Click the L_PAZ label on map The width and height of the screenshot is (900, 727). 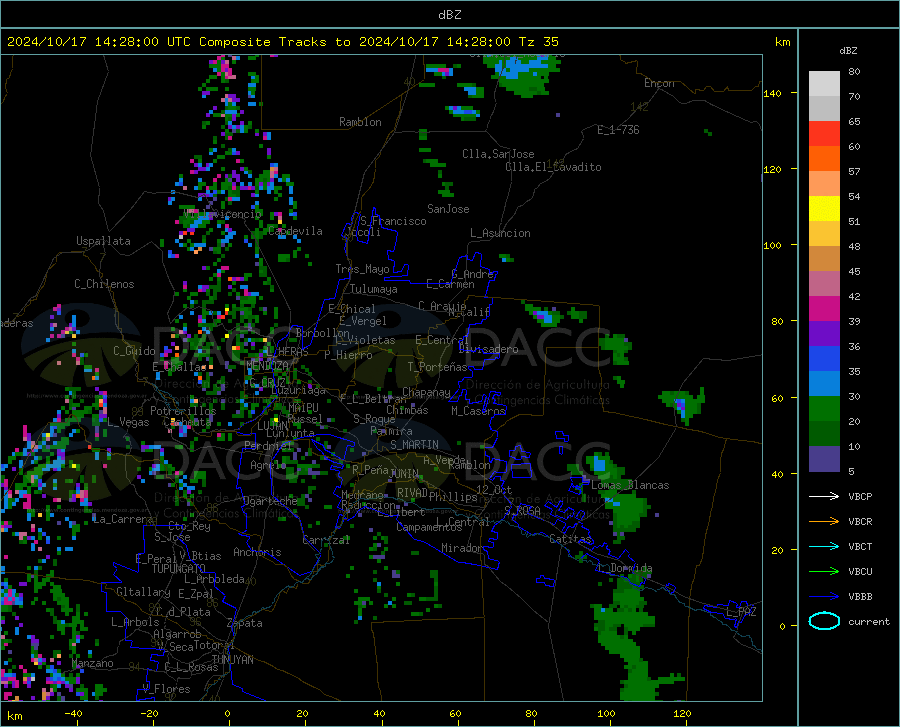point(741,612)
